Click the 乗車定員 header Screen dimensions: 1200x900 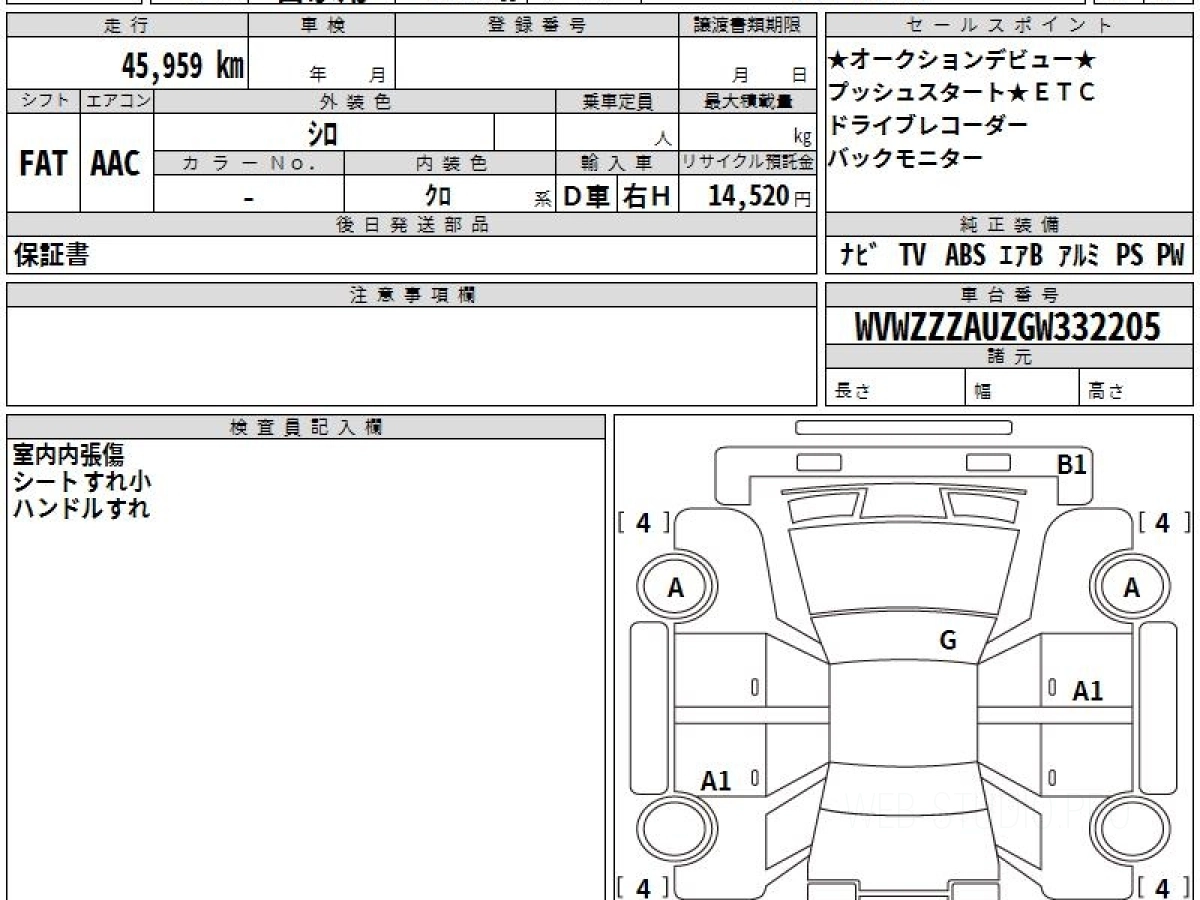pos(617,101)
